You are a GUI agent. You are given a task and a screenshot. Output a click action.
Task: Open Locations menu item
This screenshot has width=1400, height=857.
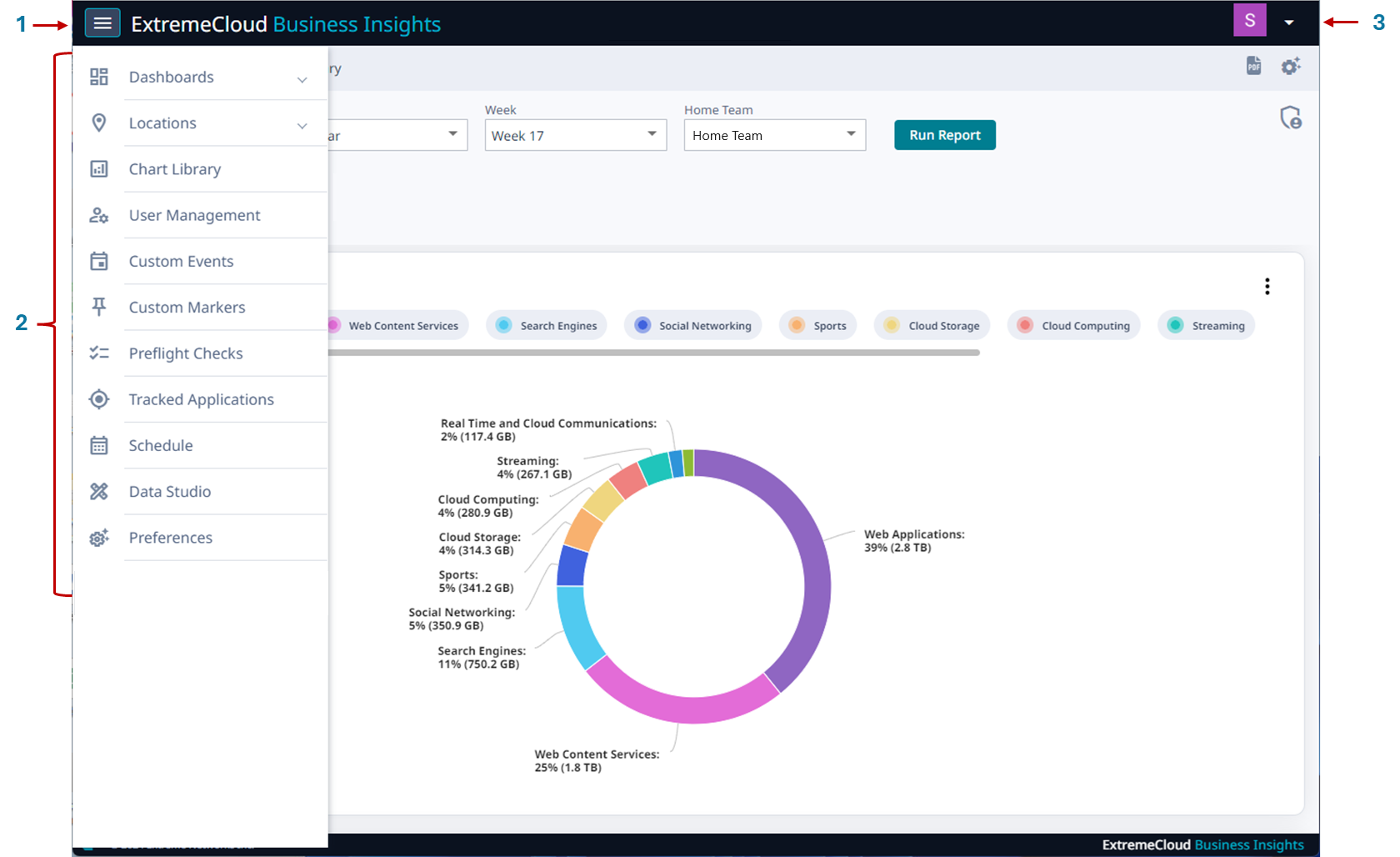201,123
